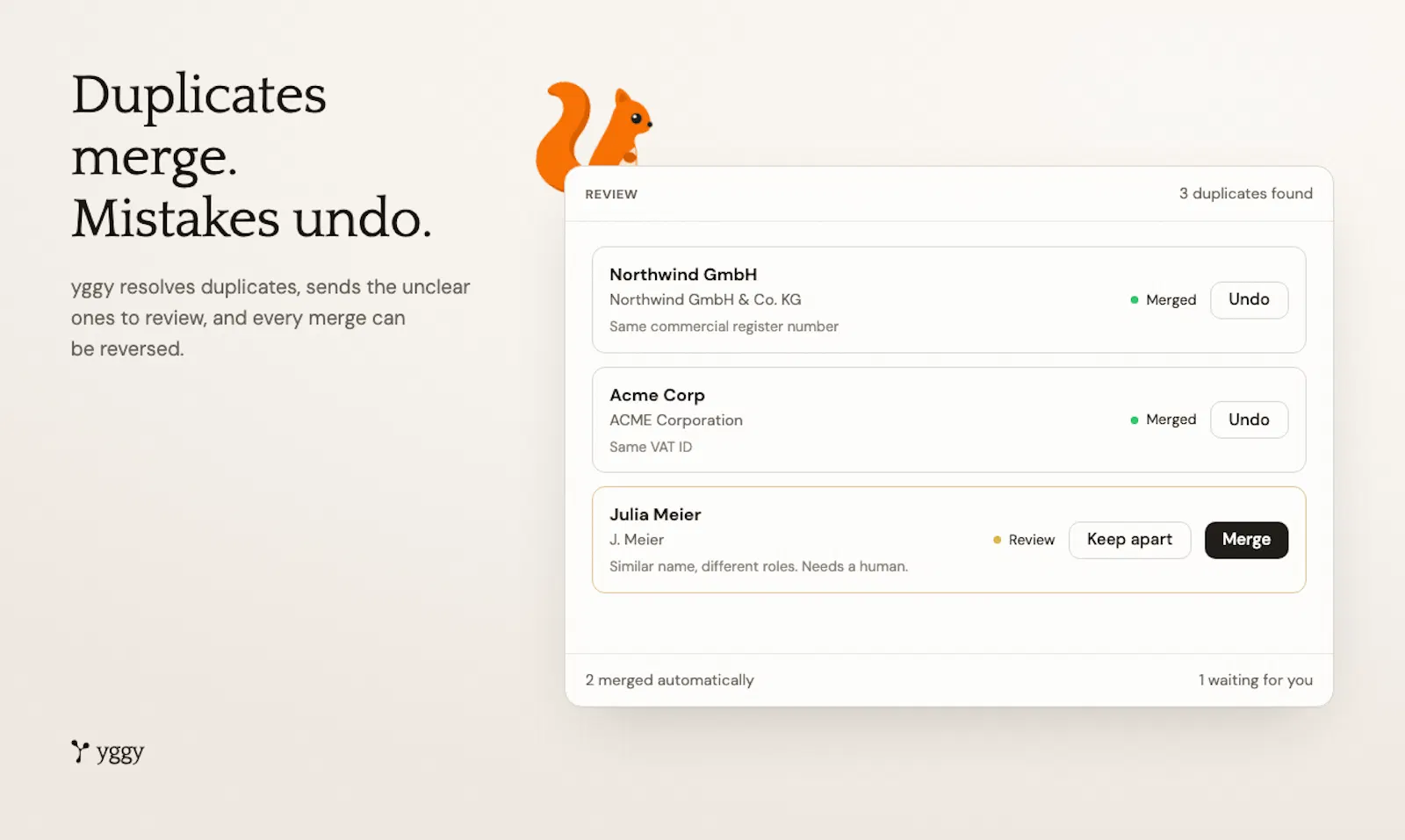
Task: Click 'Similar name, different roles' note
Action: pos(759,566)
